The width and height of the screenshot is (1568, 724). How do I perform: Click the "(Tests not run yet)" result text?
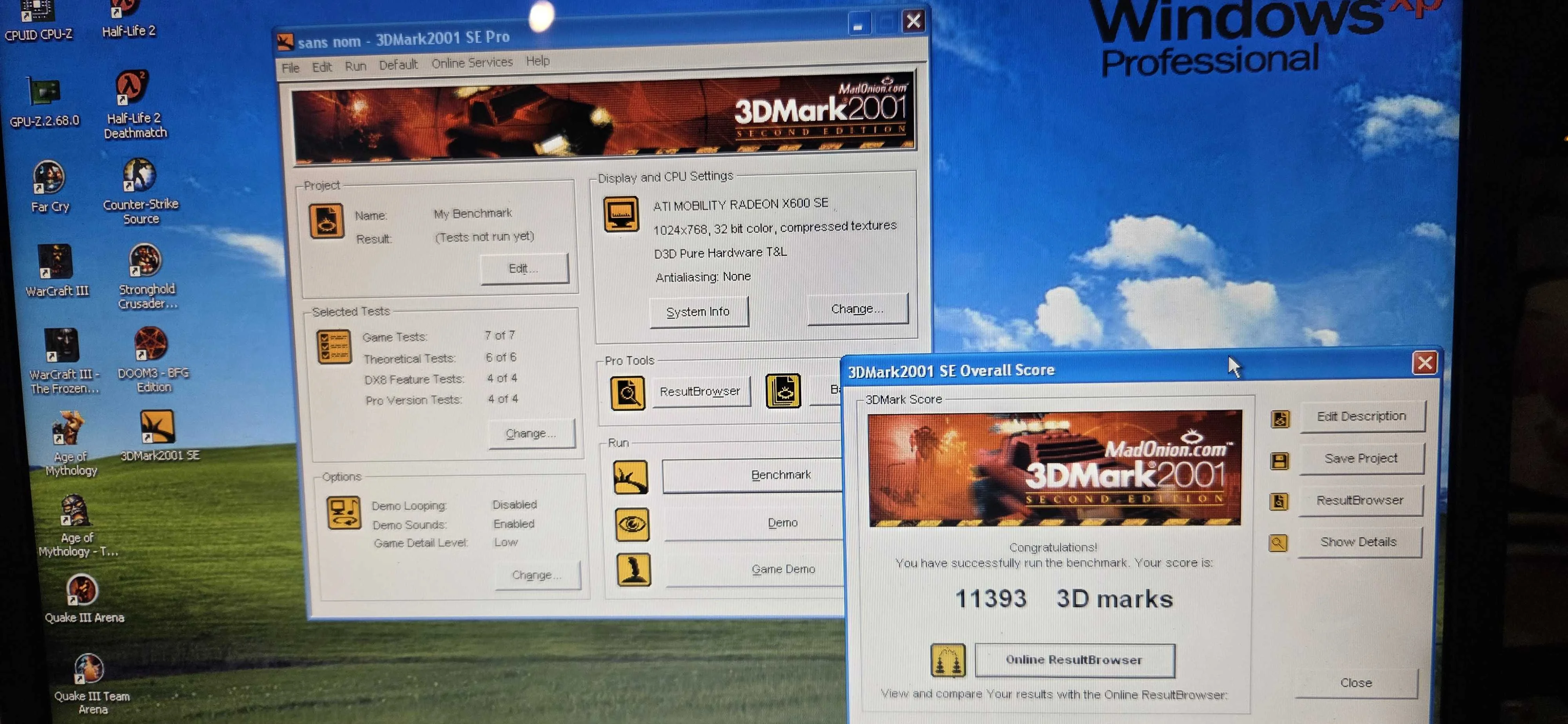pyautogui.click(x=485, y=237)
